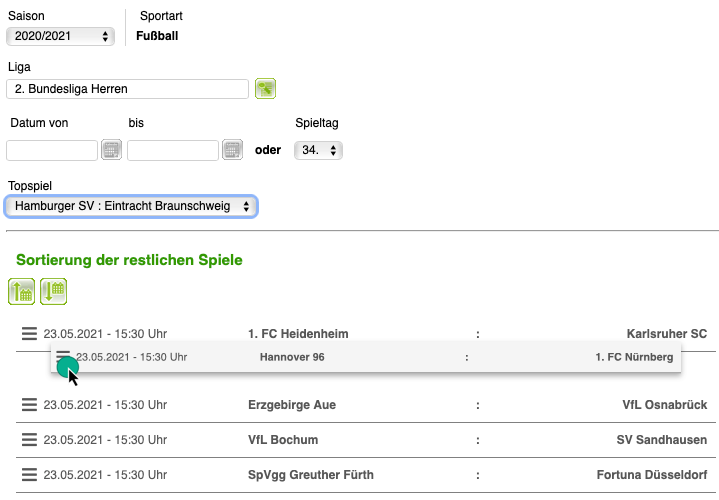
Task: Click the Fortuna Düsseldorf team name
Action: tap(652, 474)
